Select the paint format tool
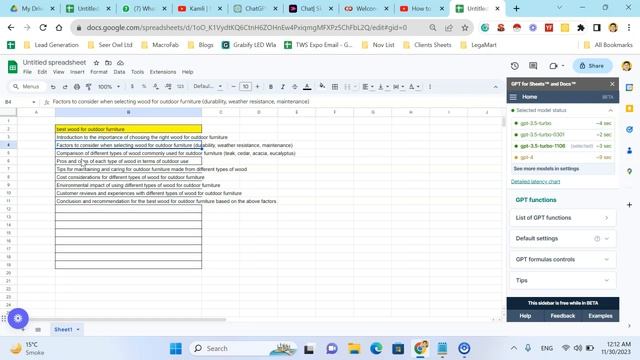 point(89,87)
